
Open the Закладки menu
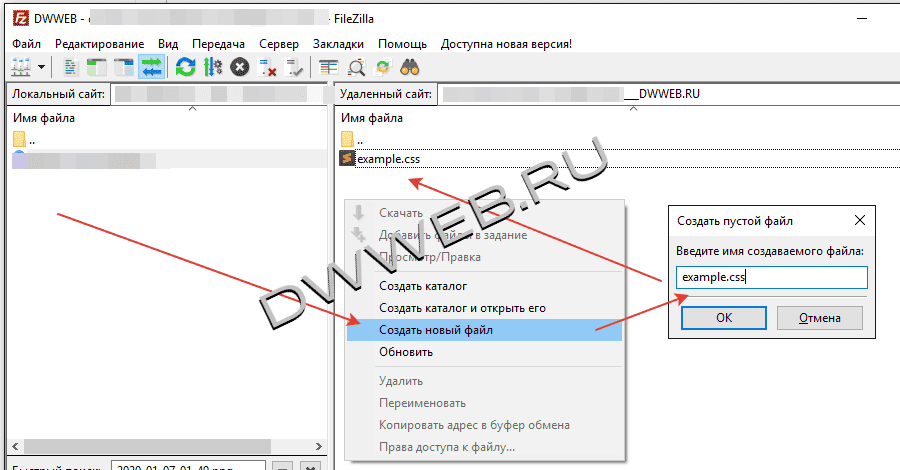(338, 44)
